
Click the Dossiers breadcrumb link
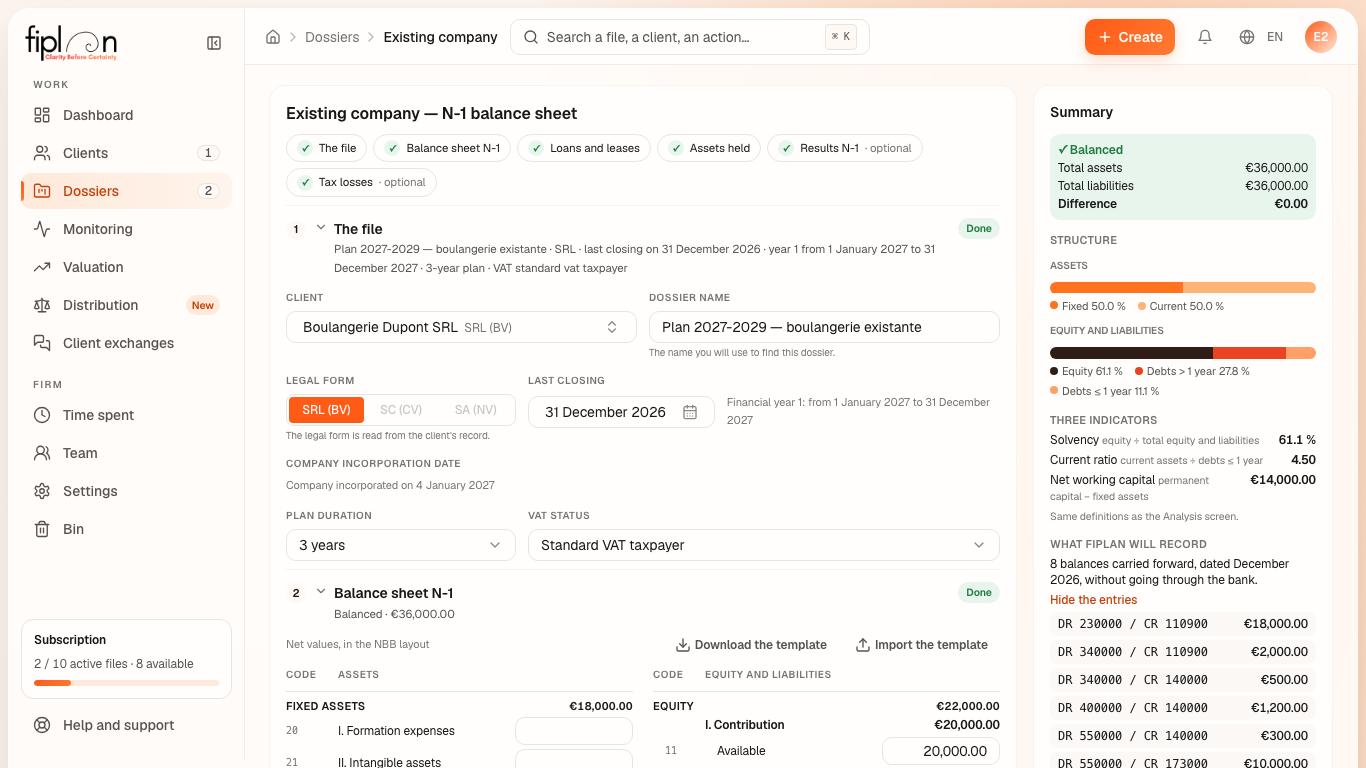[332, 37]
